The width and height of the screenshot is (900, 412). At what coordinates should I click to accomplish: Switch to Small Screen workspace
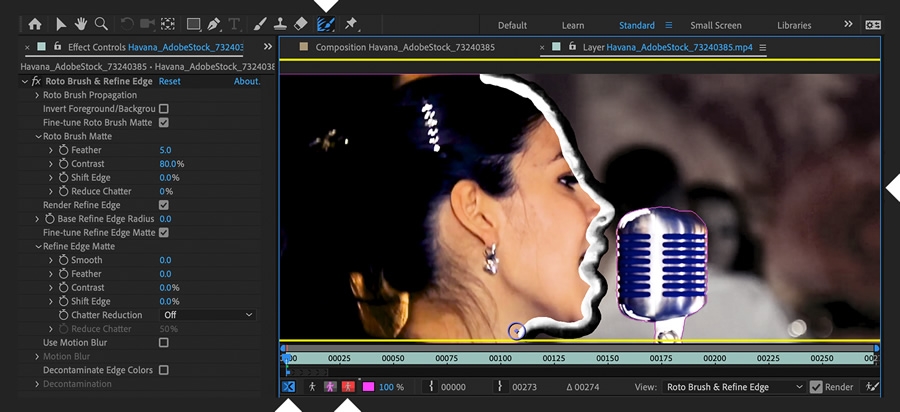tap(716, 25)
